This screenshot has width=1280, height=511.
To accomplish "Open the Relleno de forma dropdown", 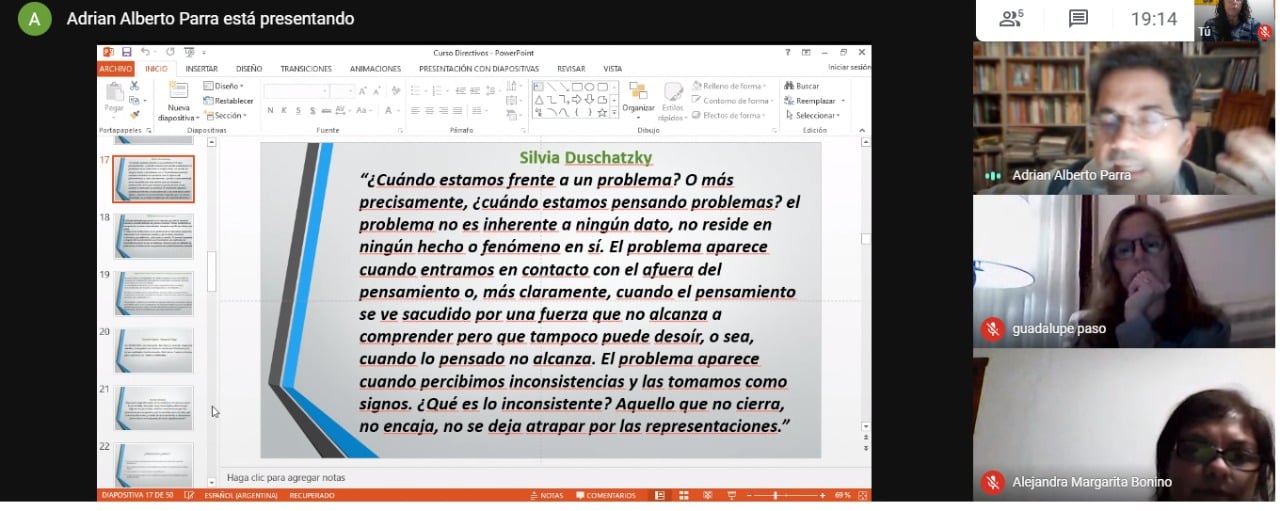I will tap(730, 86).
